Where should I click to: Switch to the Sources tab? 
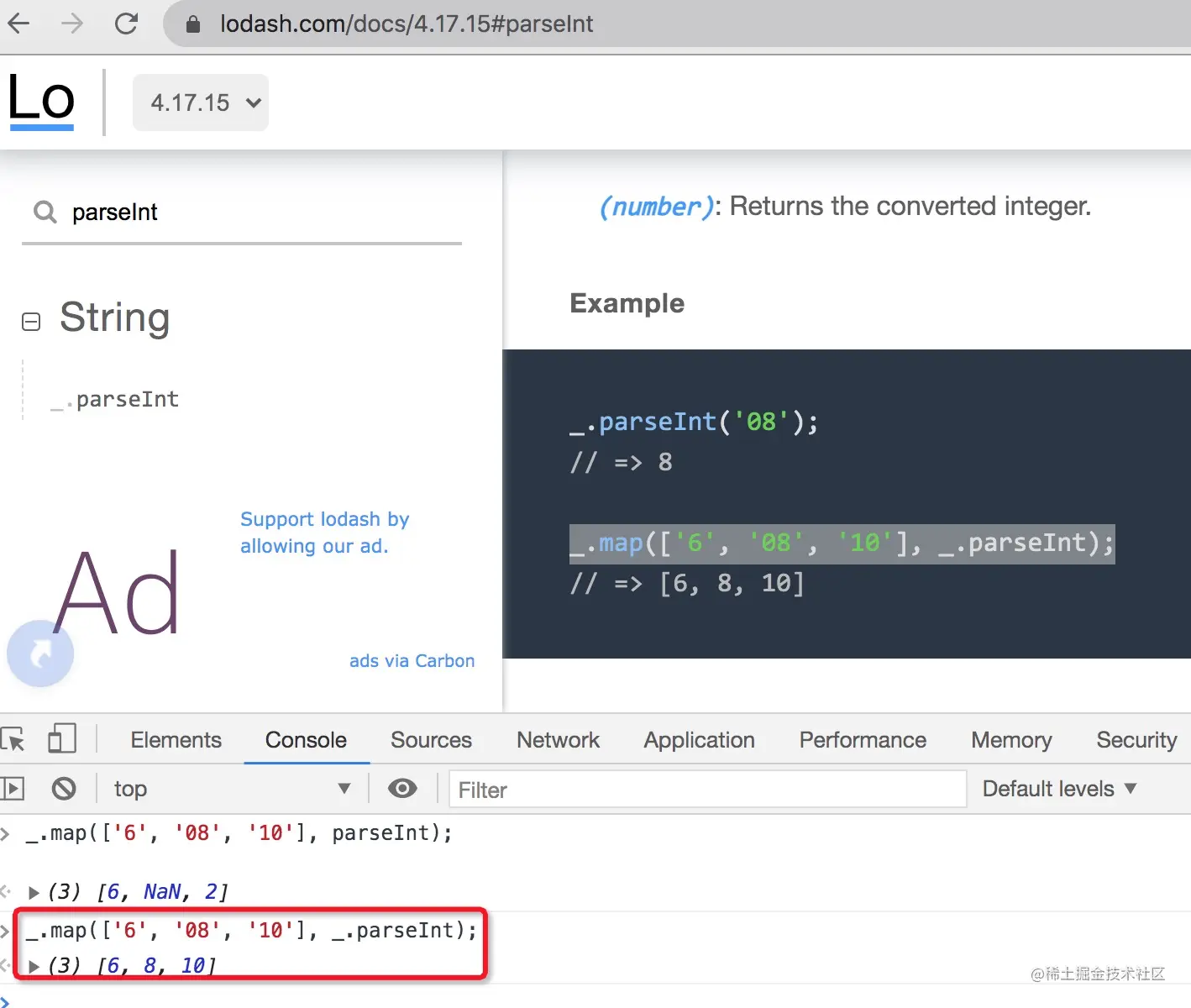432,740
